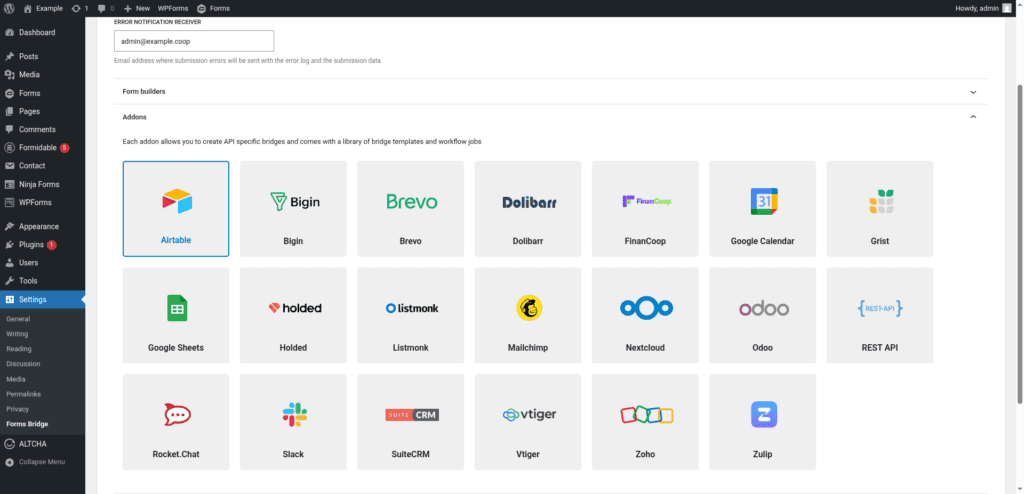Open WPForms in the sidebar
Viewport: 1024px width, 494px height.
click(x=42, y=203)
